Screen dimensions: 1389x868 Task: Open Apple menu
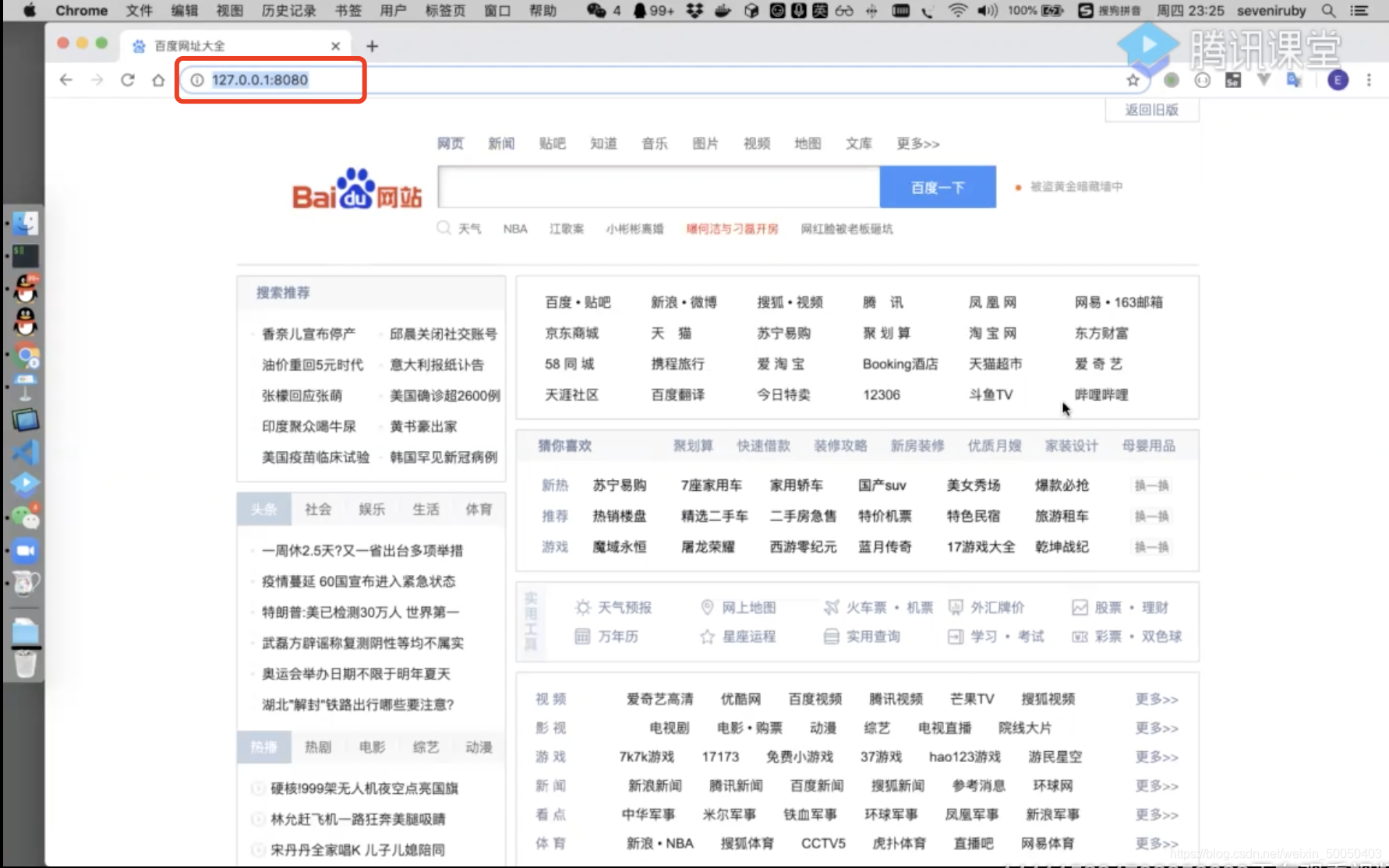29,10
